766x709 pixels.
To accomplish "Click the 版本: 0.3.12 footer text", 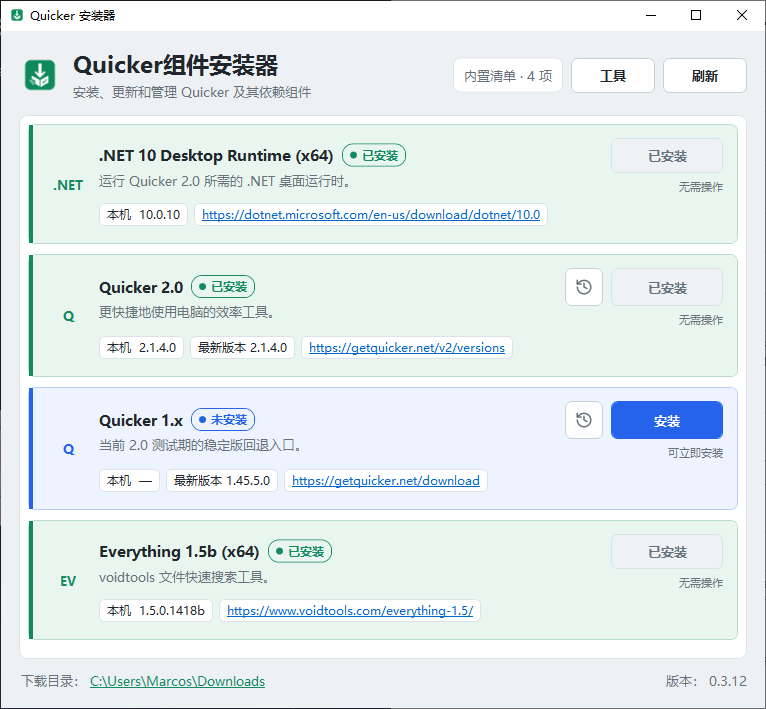I will [x=706, y=681].
